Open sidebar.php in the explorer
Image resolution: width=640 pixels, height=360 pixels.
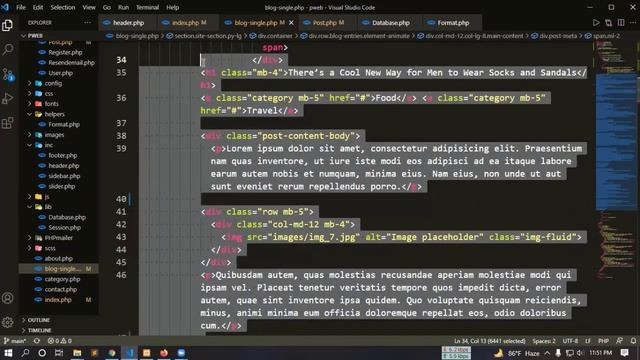(64, 176)
